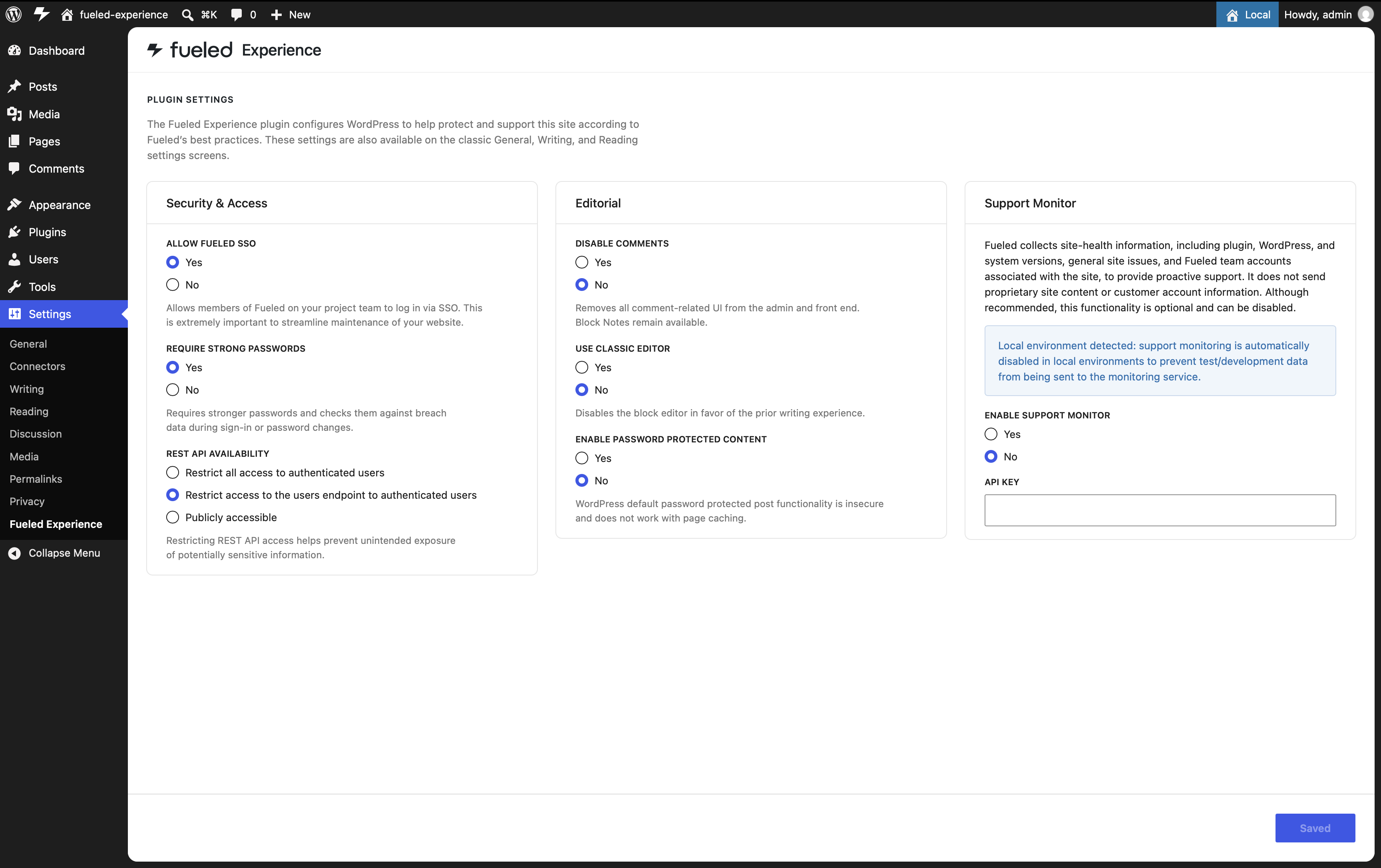This screenshot has width=1381, height=868.
Task: Click the Pages icon in sidebar
Action: [15, 141]
